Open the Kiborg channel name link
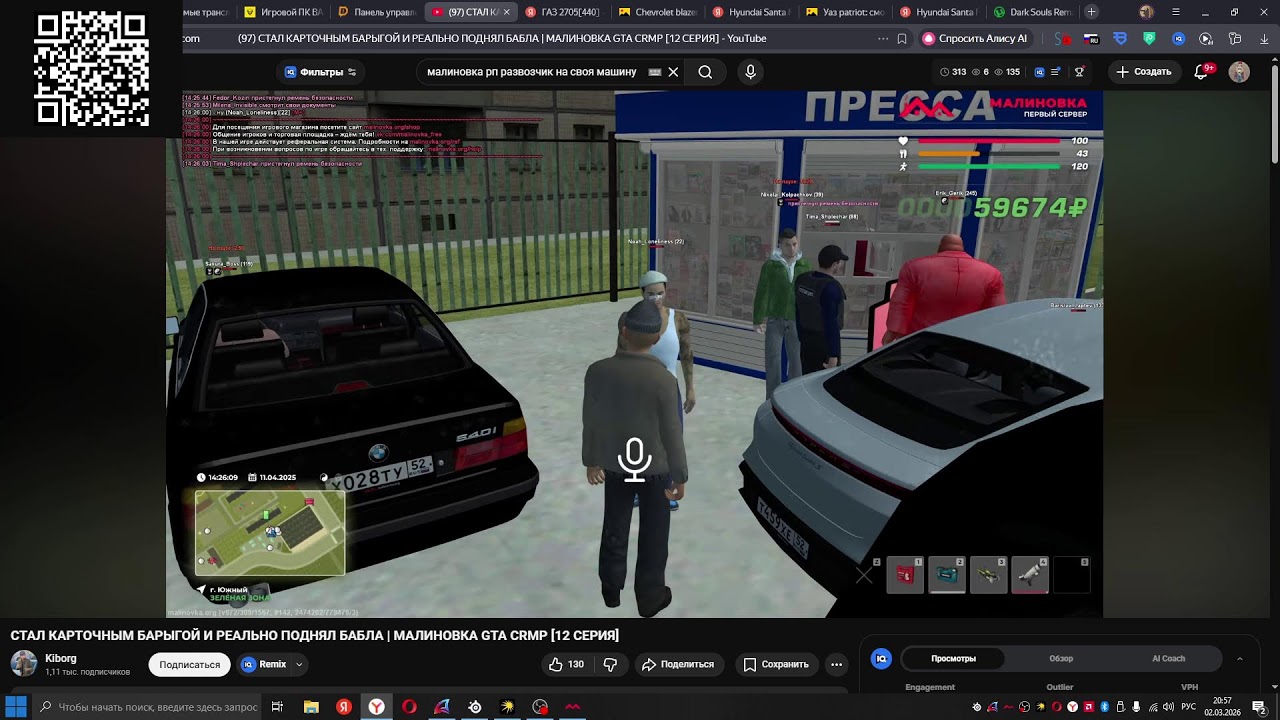The image size is (1280, 720). (61, 659)
